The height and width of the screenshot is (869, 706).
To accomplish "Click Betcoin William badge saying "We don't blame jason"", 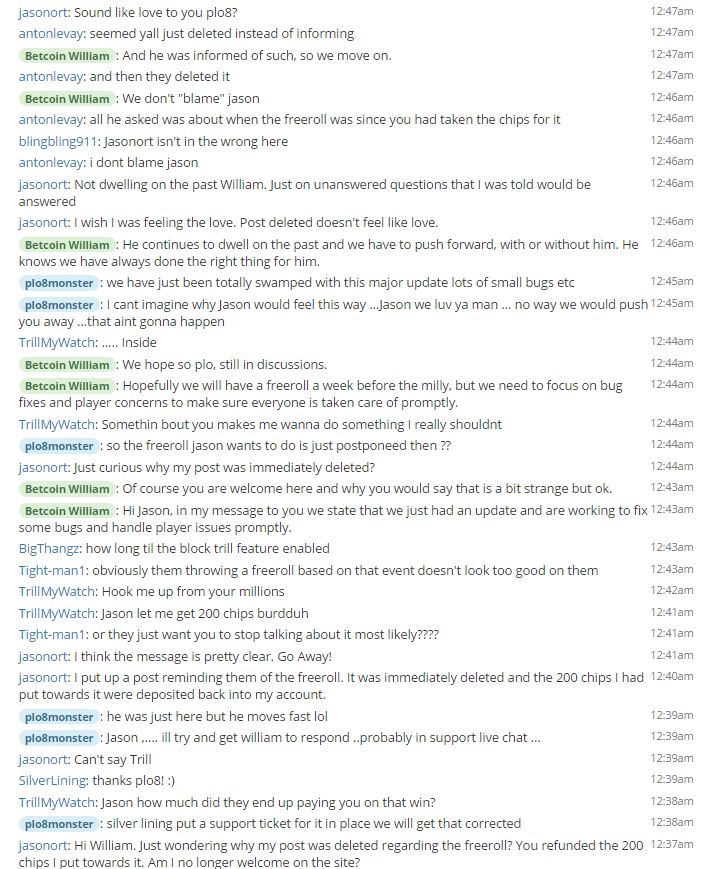I will pos(67,99).
